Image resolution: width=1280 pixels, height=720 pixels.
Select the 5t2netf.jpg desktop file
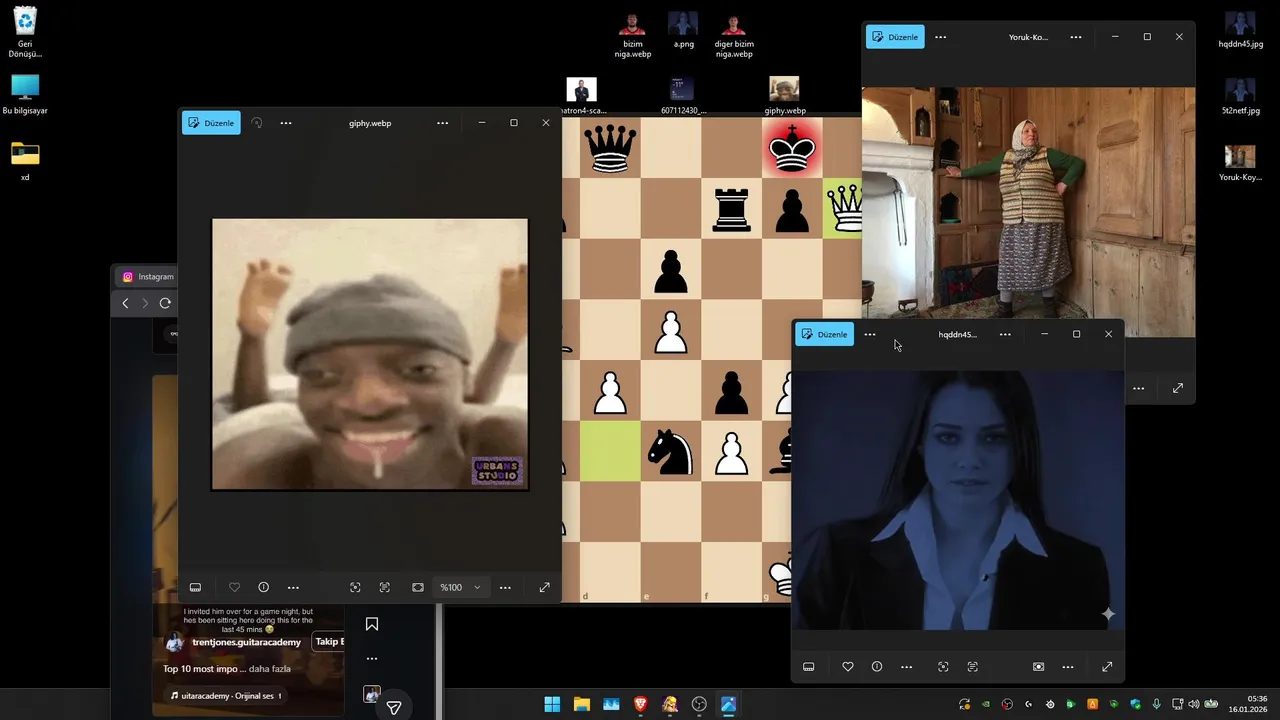tap(1240, 97)
